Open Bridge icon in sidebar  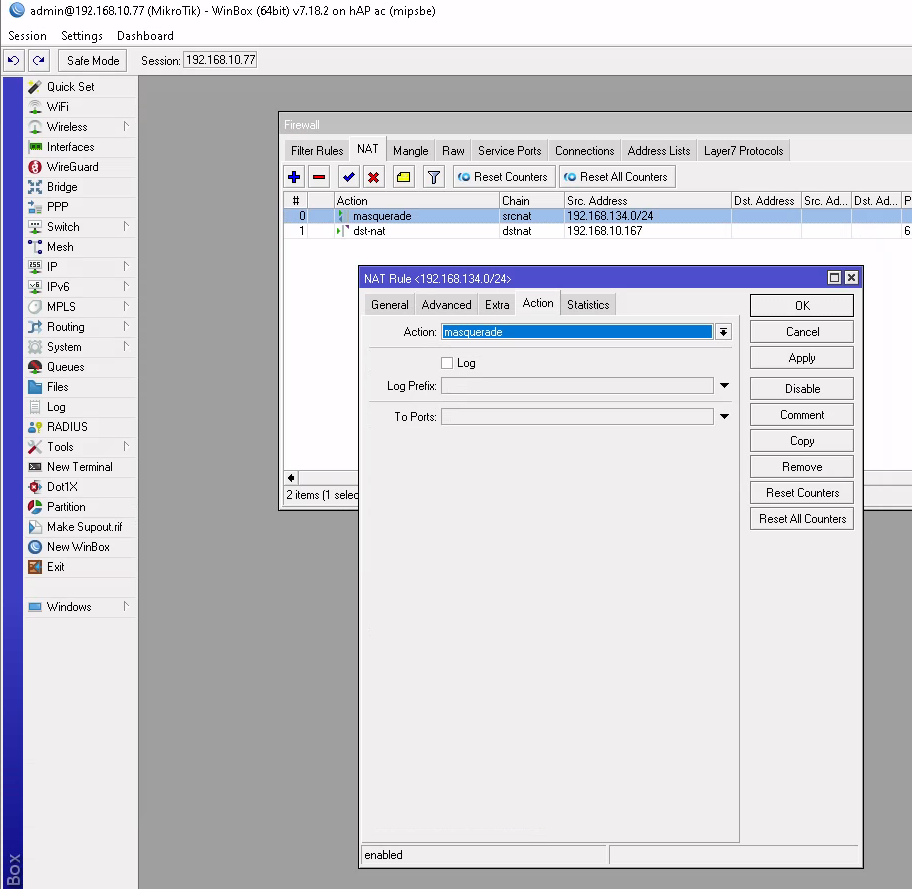point(35,187)
